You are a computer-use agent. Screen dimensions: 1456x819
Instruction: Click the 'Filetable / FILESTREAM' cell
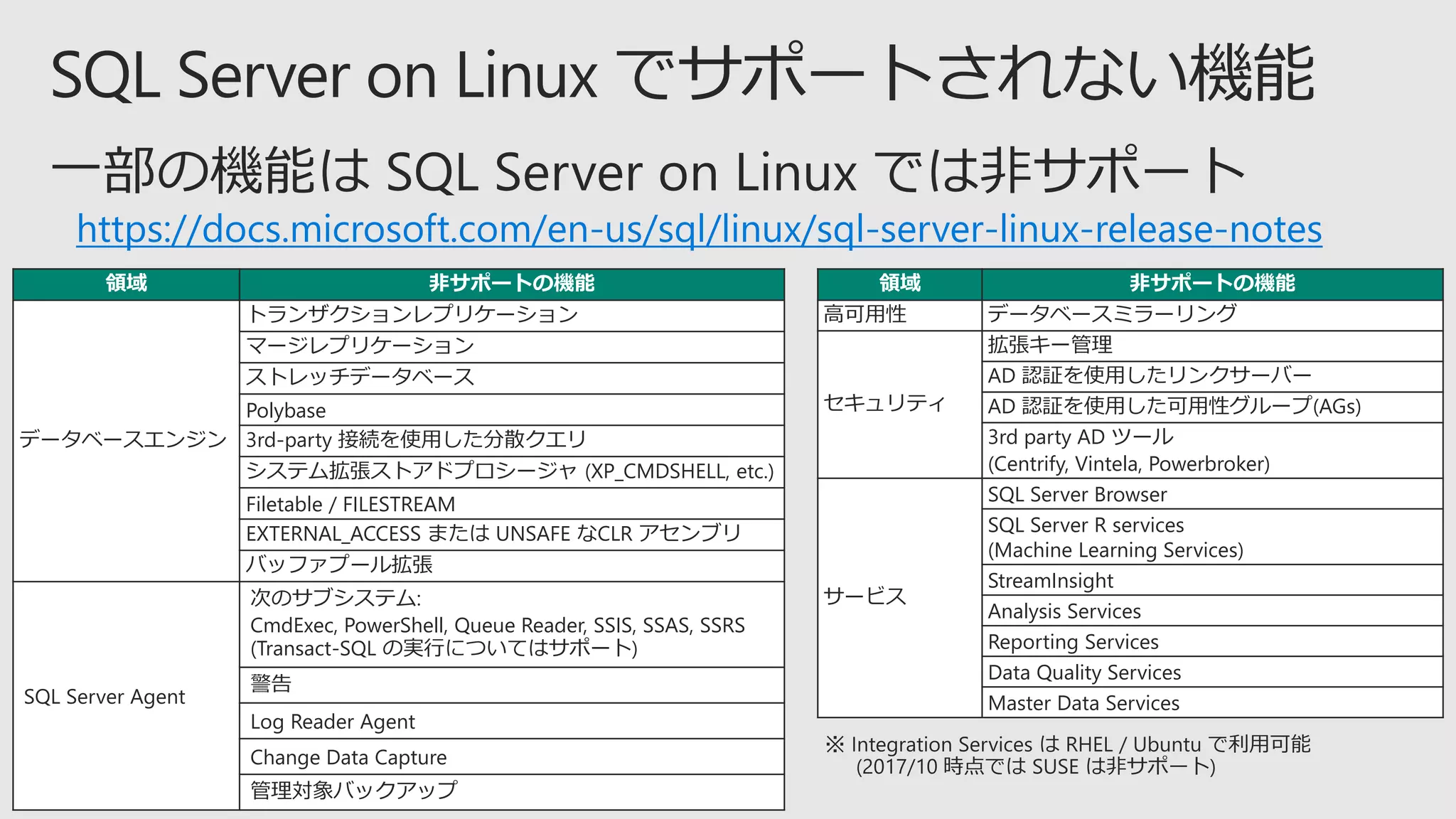[x=512, y=503]
